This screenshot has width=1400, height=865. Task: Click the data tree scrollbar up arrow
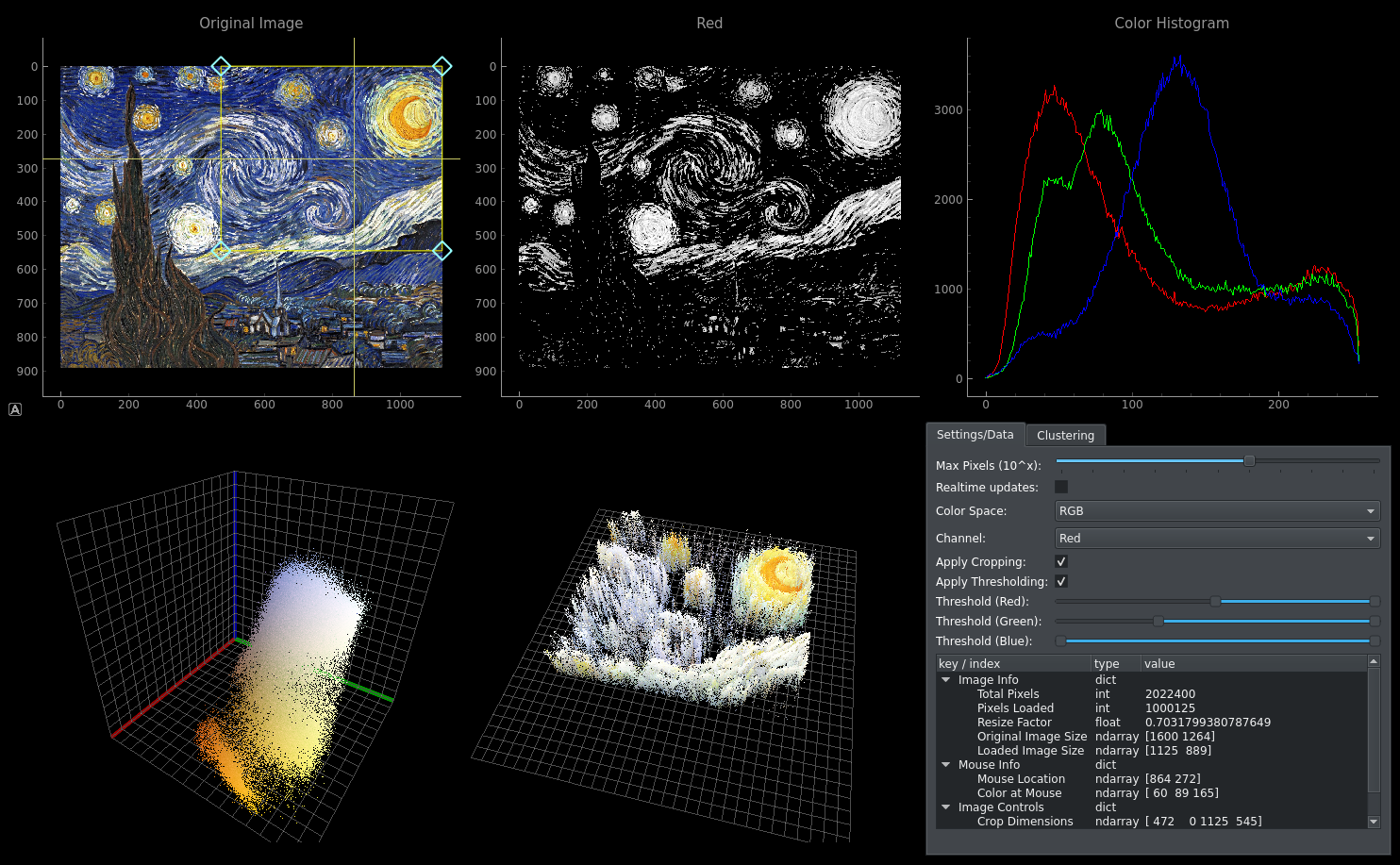click(x=1374, y=662)
